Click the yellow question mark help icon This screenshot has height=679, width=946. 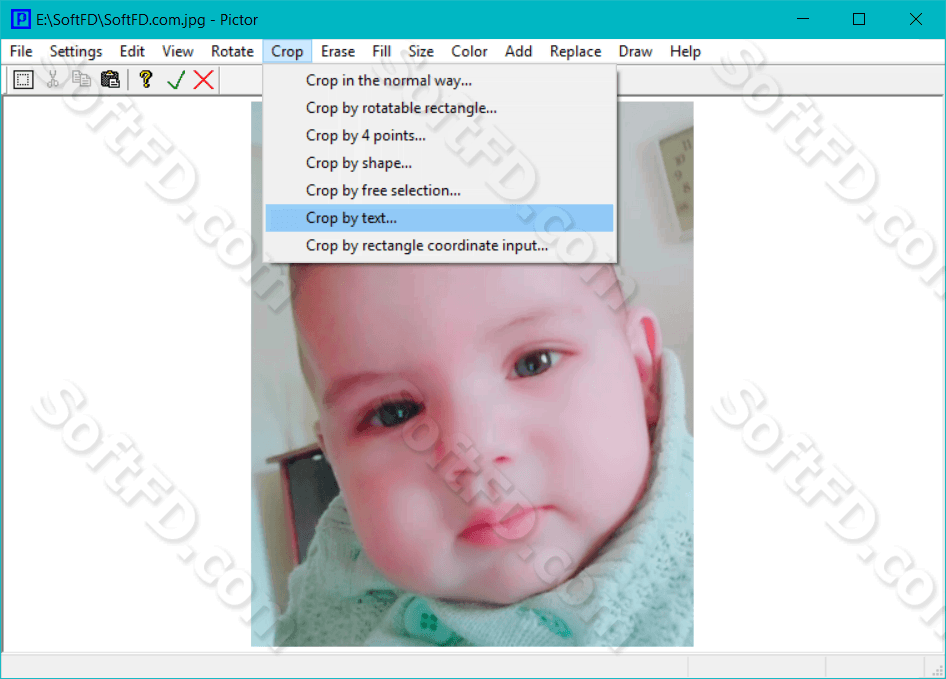coord(145,80)
